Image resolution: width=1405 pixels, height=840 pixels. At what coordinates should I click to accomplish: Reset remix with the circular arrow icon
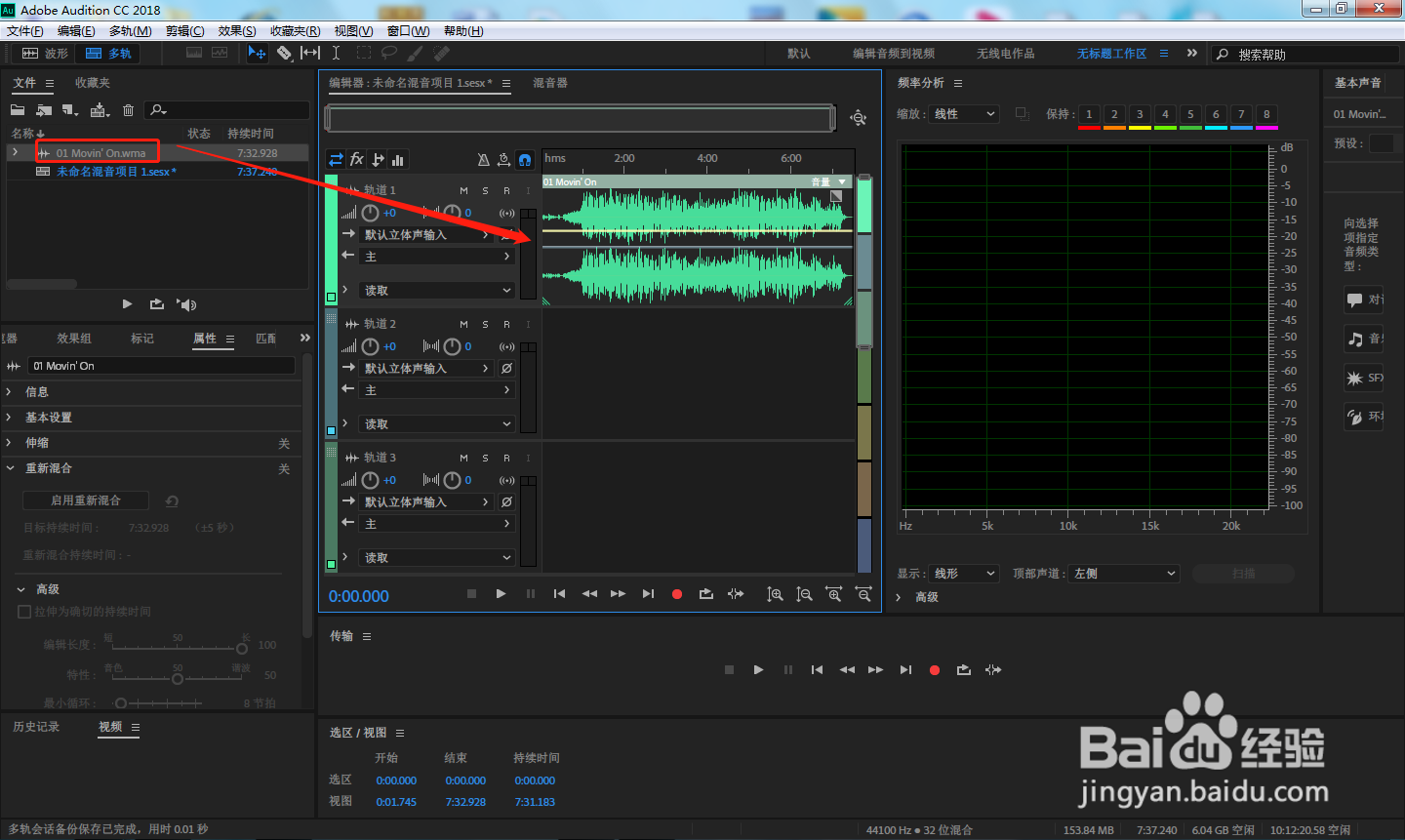click(x=172, y=500)
